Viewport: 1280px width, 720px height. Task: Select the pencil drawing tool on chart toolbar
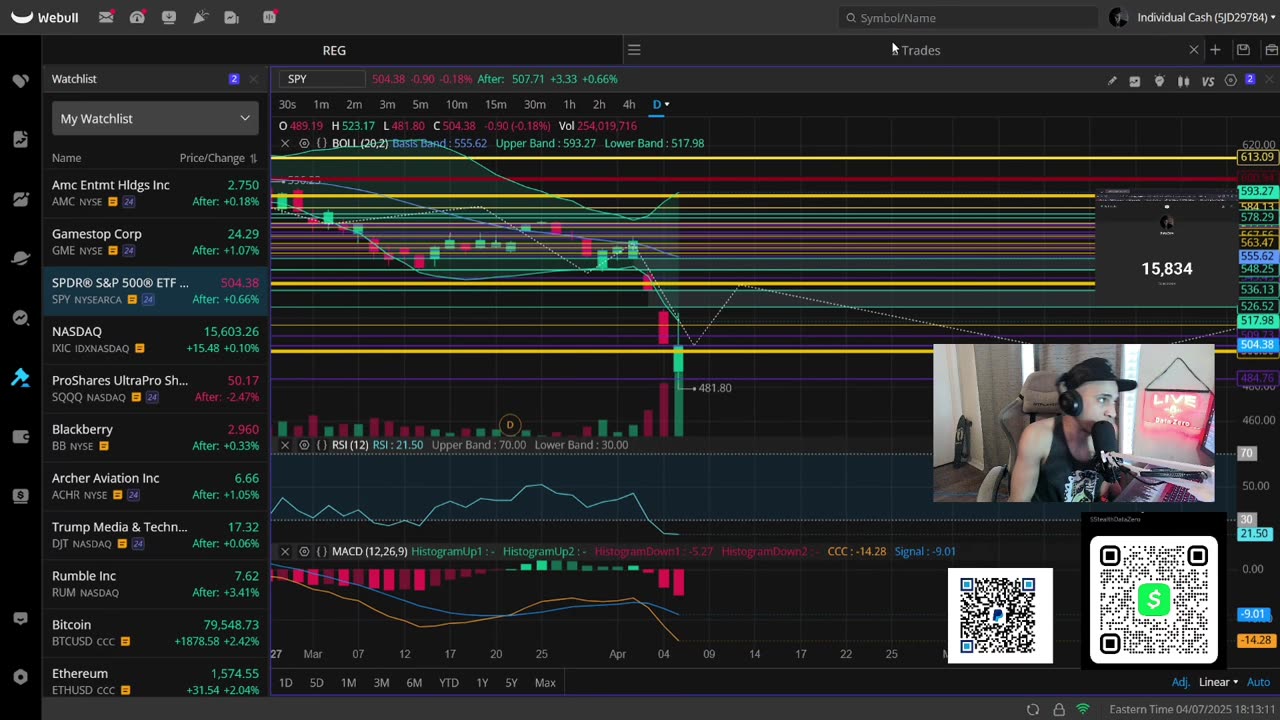(1112, 81)
